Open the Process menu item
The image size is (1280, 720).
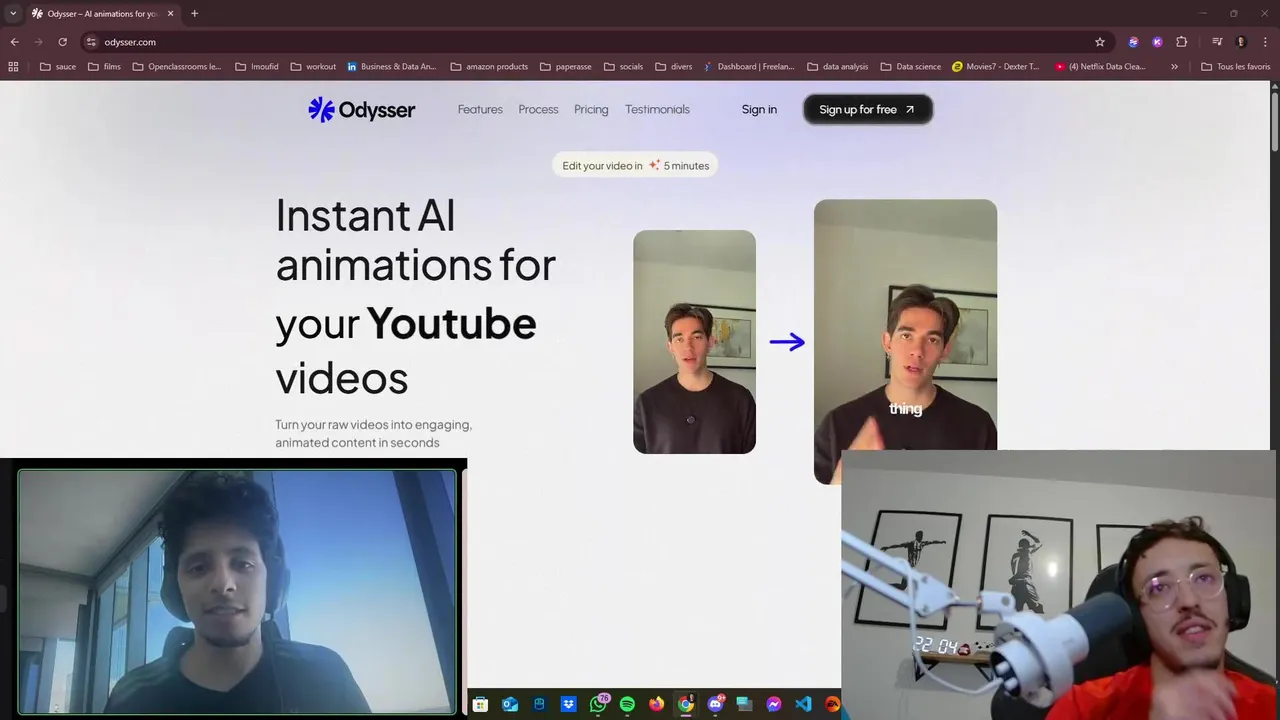click(538, 110)
